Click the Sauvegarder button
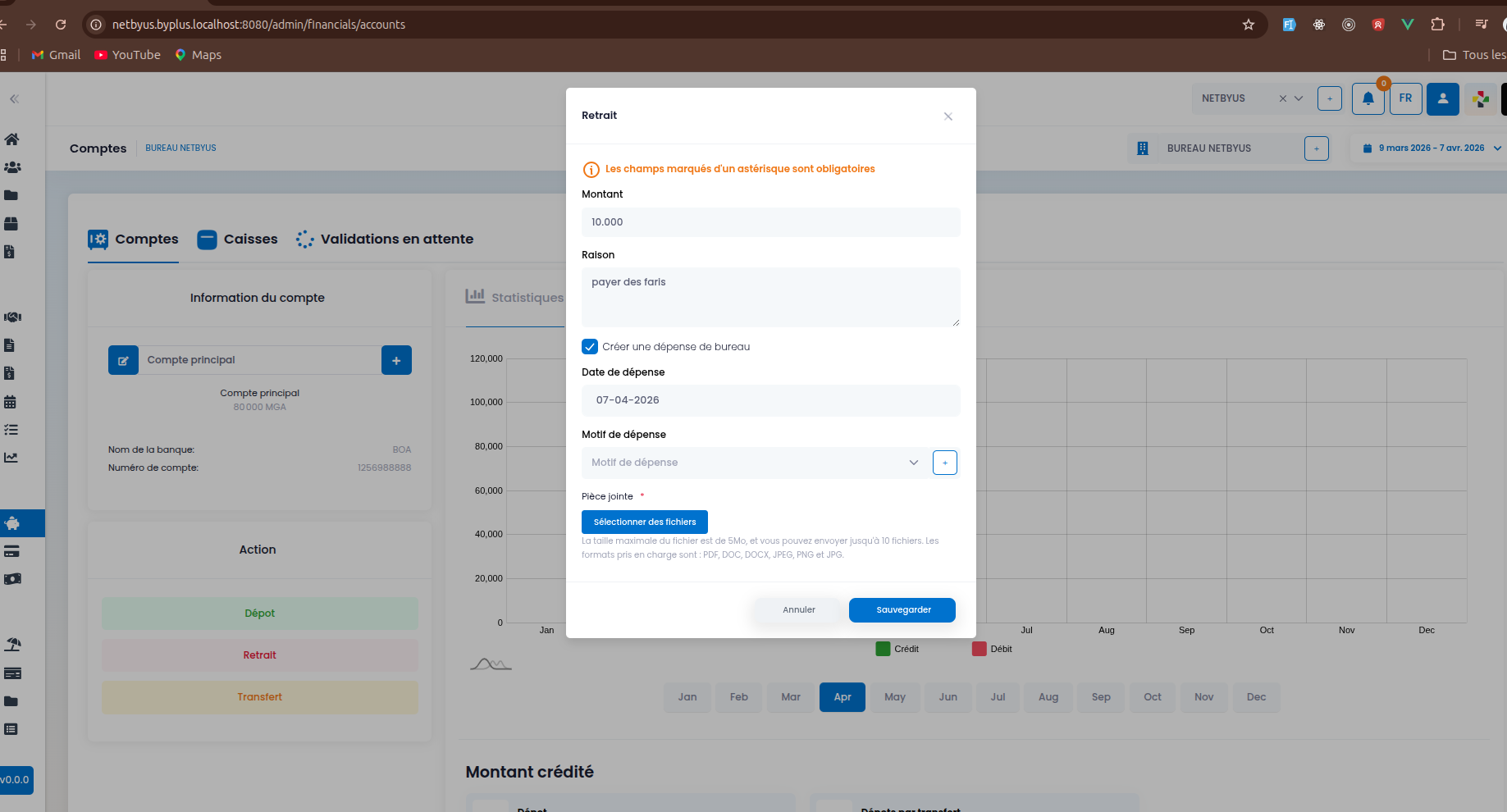The height and width of the screenshot is (812, 1507). [x=902, y=610]
